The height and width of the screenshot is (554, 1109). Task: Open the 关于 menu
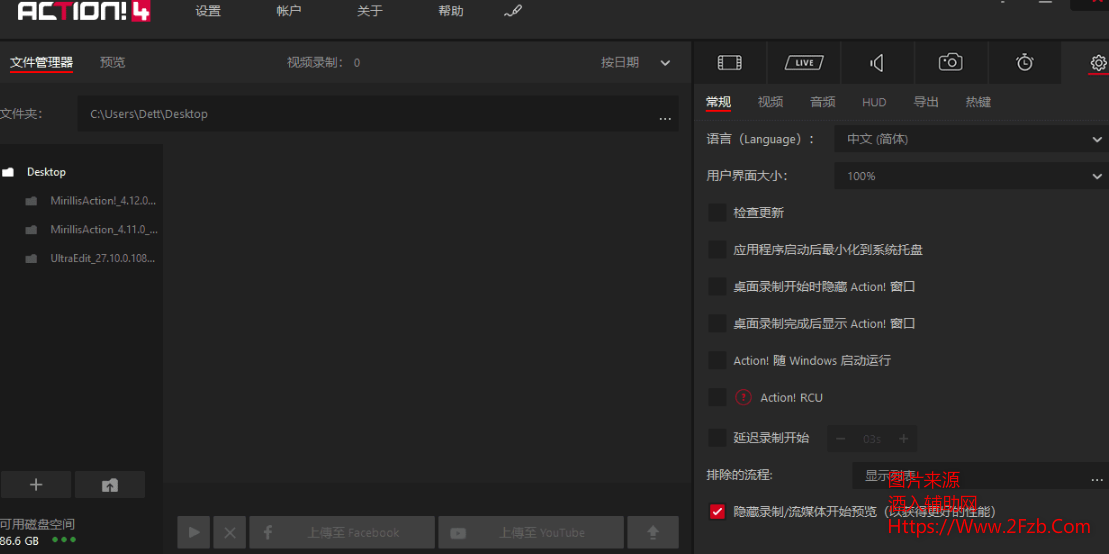(370, 11)
